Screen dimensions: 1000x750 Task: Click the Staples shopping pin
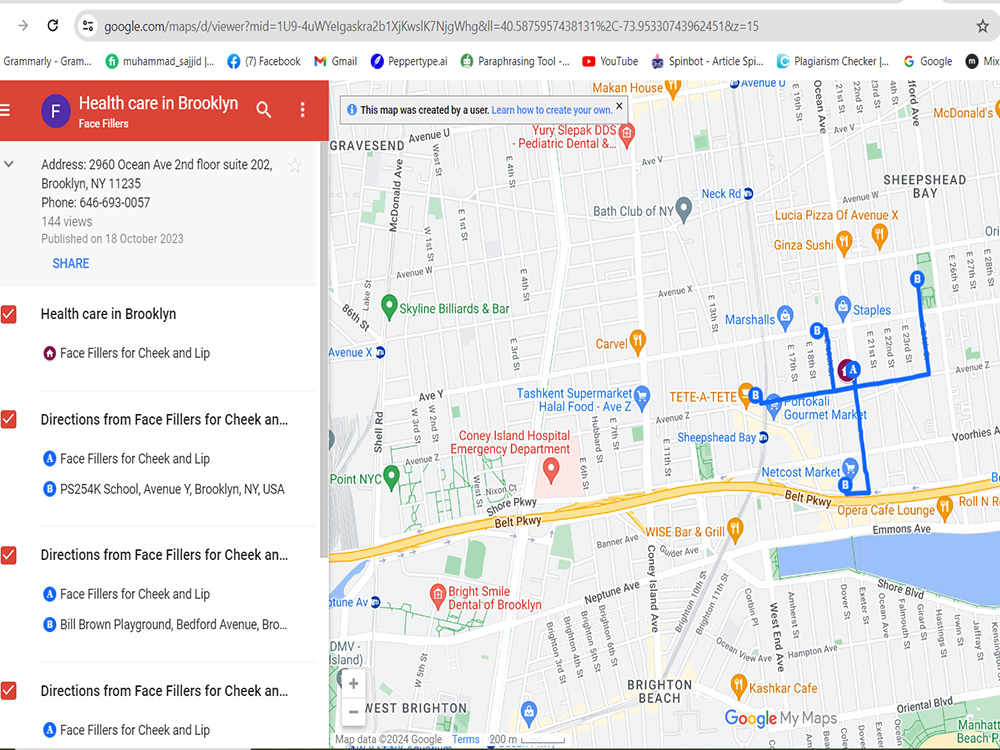pyautogui.click(x=842, y=309)
